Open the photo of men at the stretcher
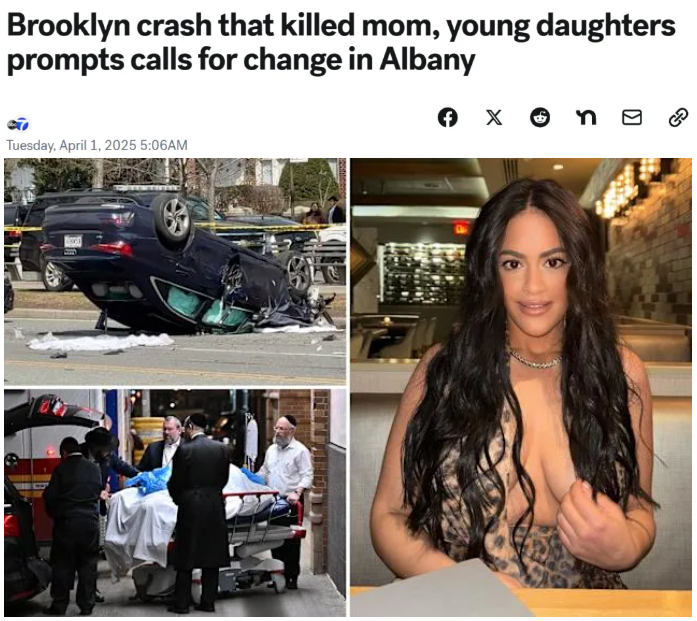 tap(175, 503)
